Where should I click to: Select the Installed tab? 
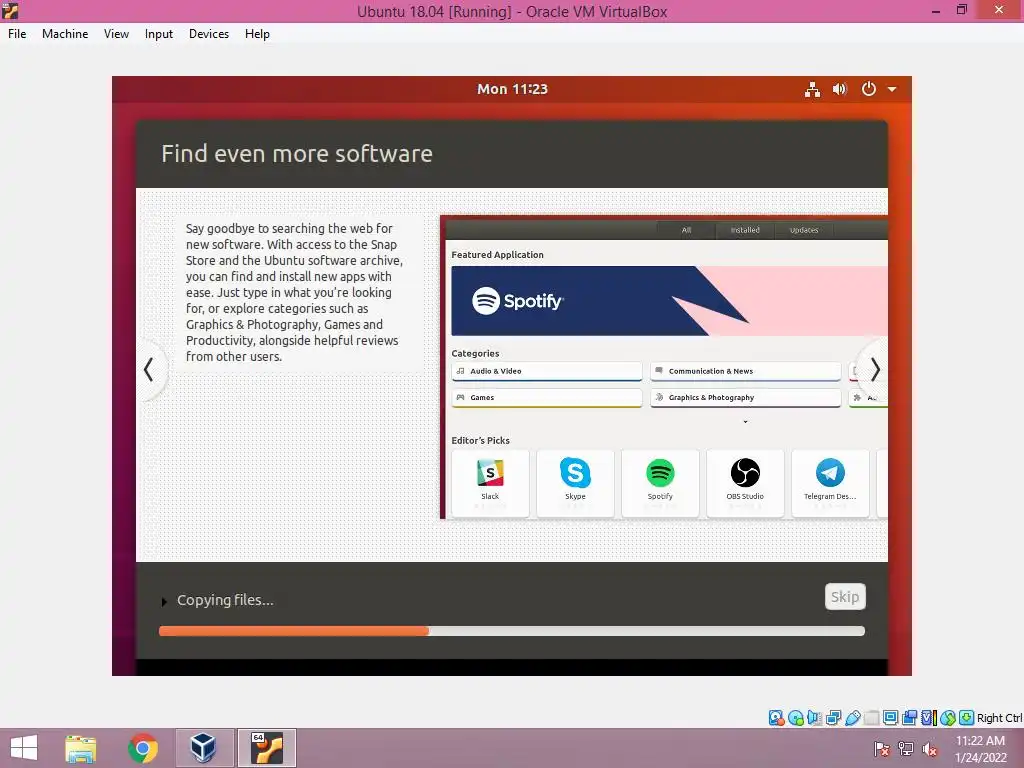tap(745, 230)
